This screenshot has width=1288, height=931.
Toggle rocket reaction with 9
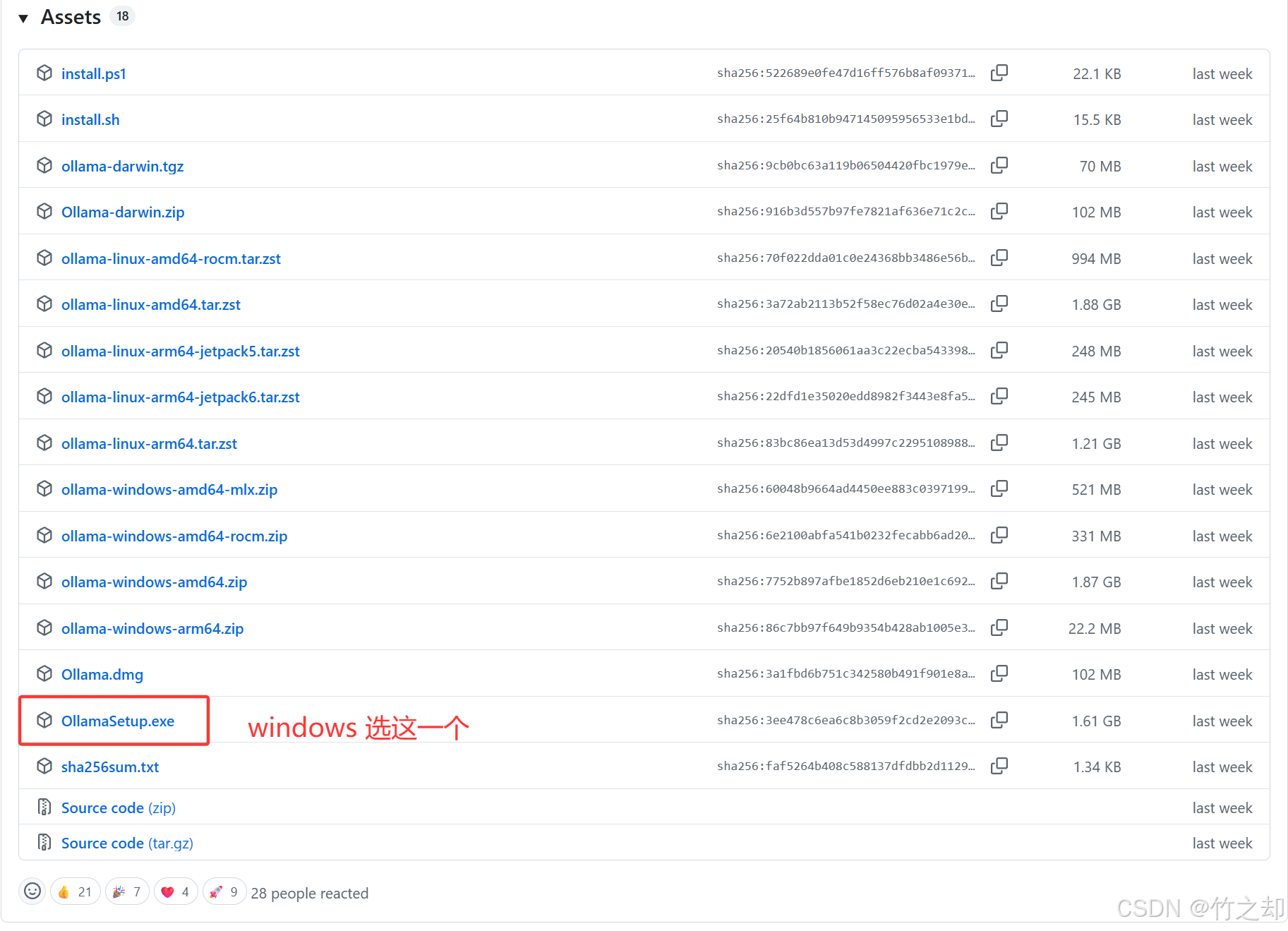224,891
